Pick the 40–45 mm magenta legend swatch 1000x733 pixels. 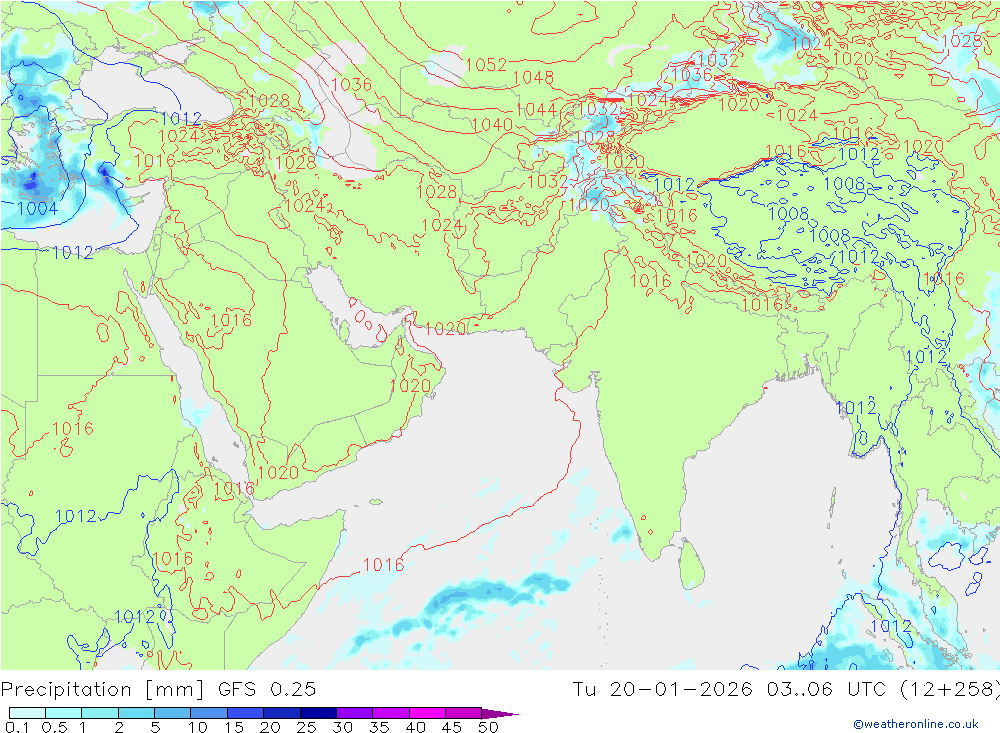(x=427, y=713)
